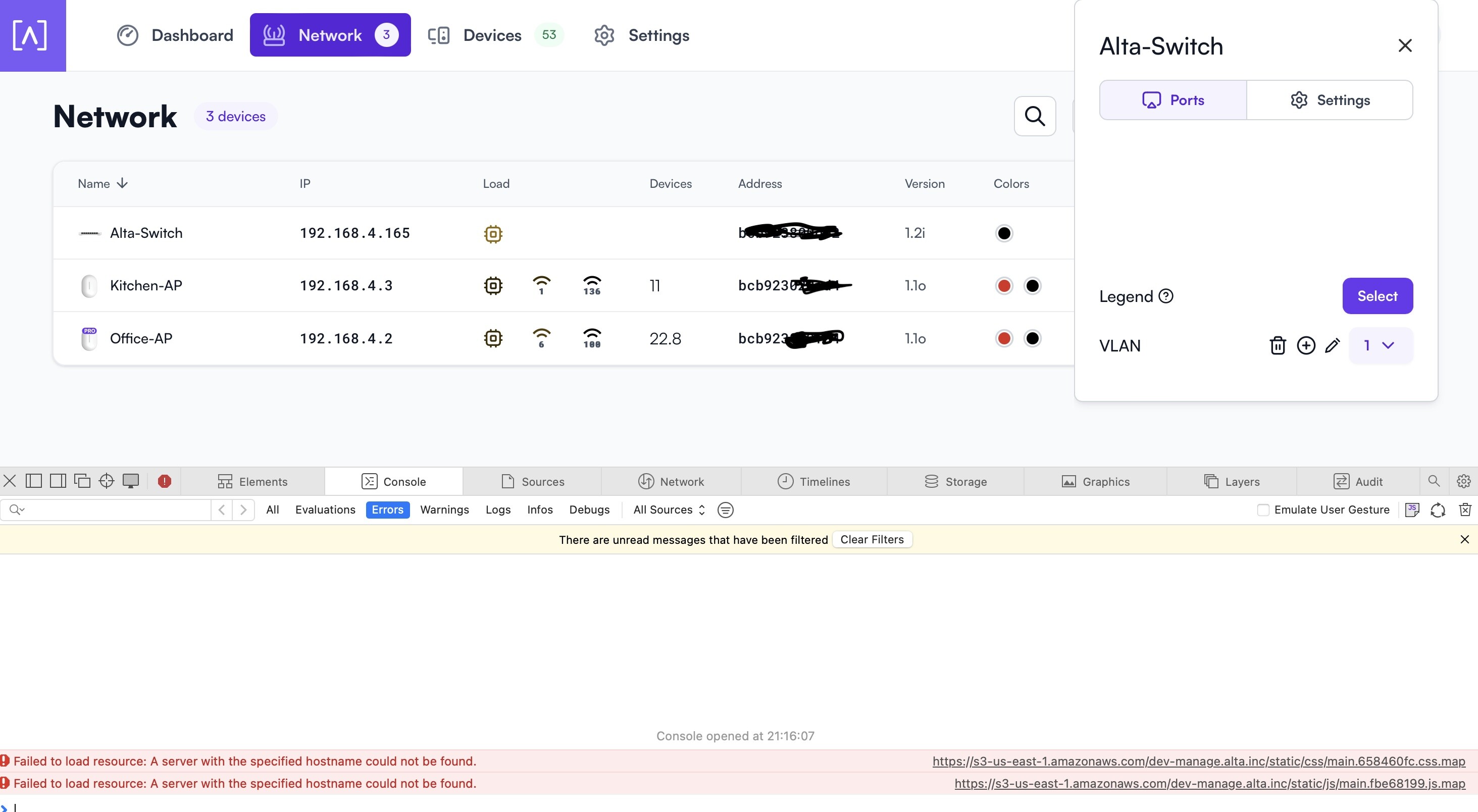Open the Legend help icon
The width and height of the screenshot is (1478, 812).
[1166, 296]
